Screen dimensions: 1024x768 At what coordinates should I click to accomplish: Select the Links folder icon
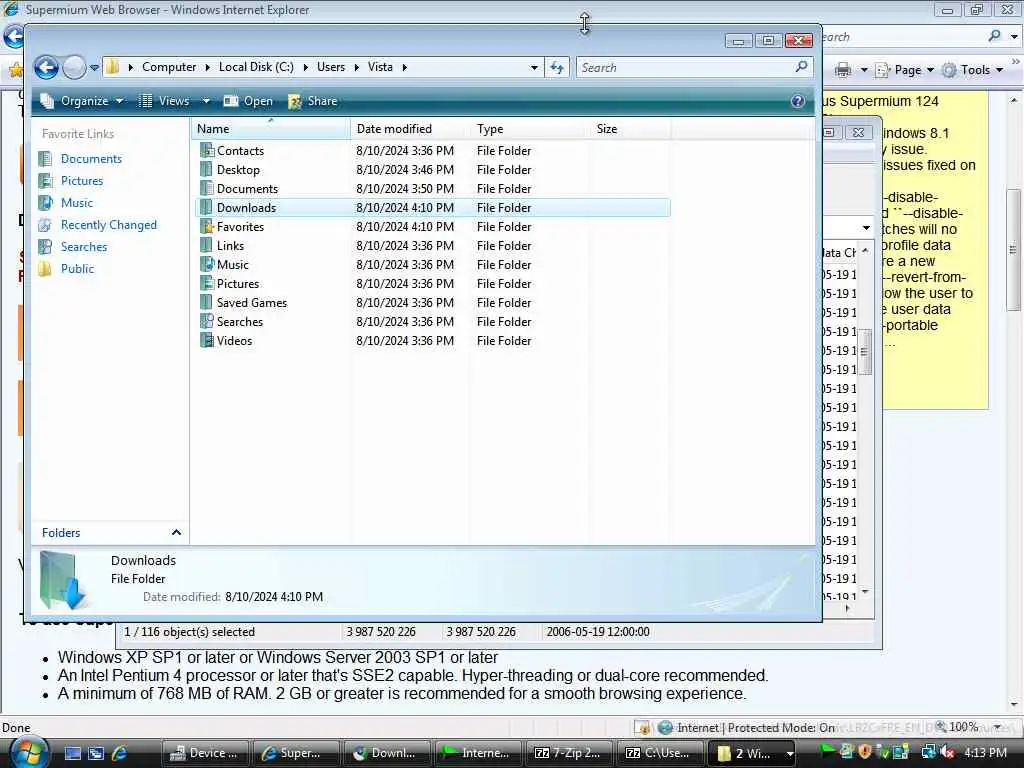[x=206, y=246]
